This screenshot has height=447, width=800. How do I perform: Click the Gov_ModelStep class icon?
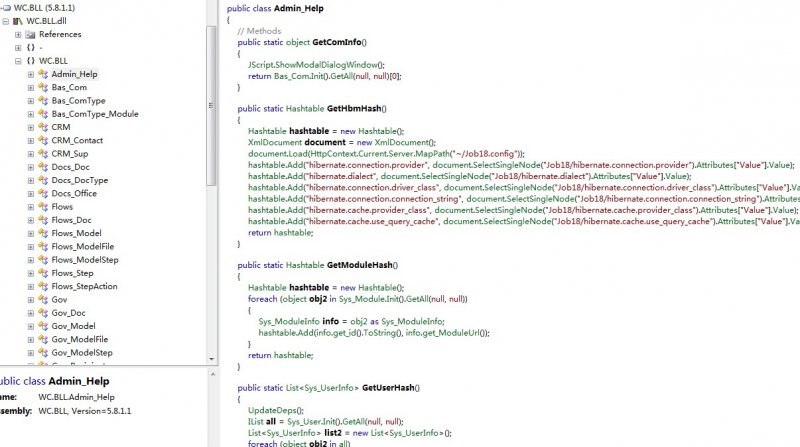[x=43, y=353]
